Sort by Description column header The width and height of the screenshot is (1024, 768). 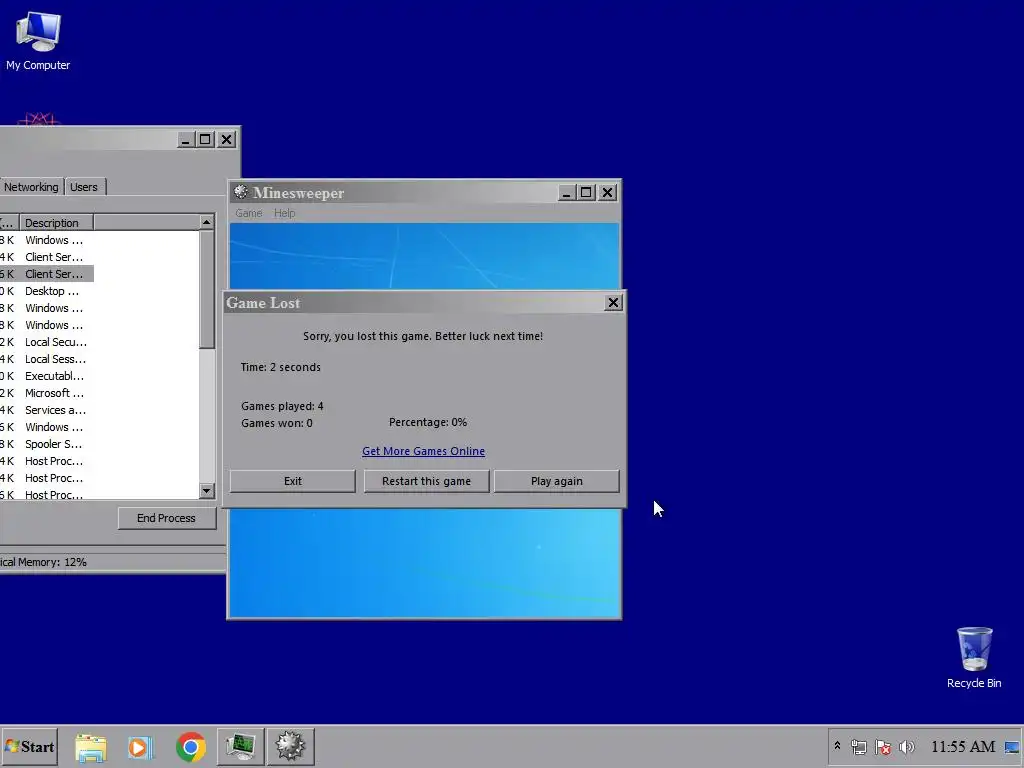[56, 223]
